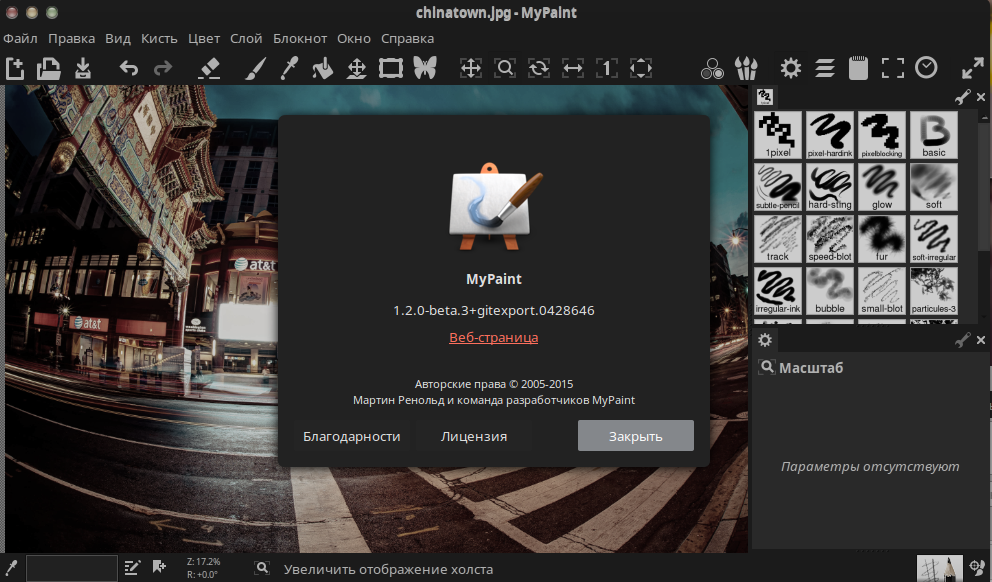Click the tool options gear tab
The image size is (992, 582).
tap(765, 340)
